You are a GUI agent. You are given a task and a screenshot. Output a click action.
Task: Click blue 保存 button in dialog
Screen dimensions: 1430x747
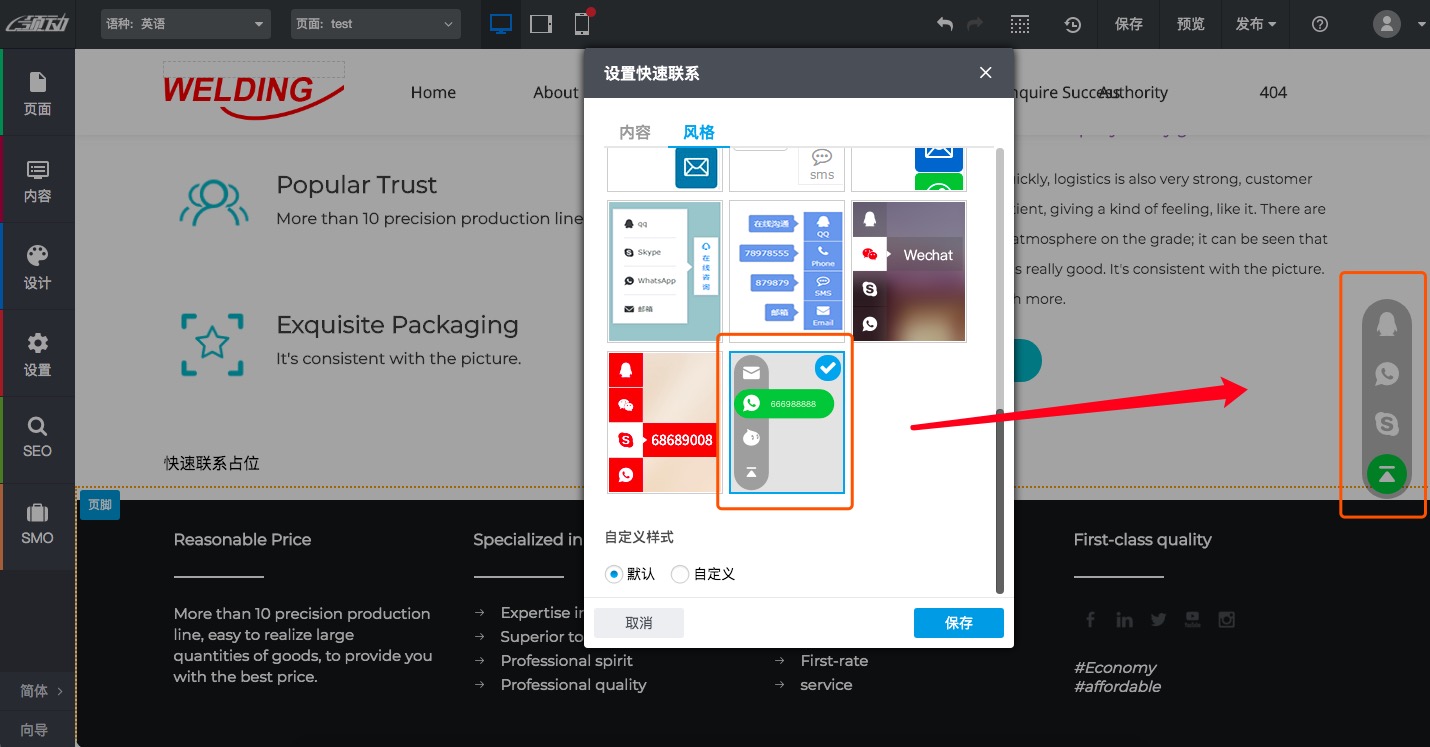tap(958, 622)
